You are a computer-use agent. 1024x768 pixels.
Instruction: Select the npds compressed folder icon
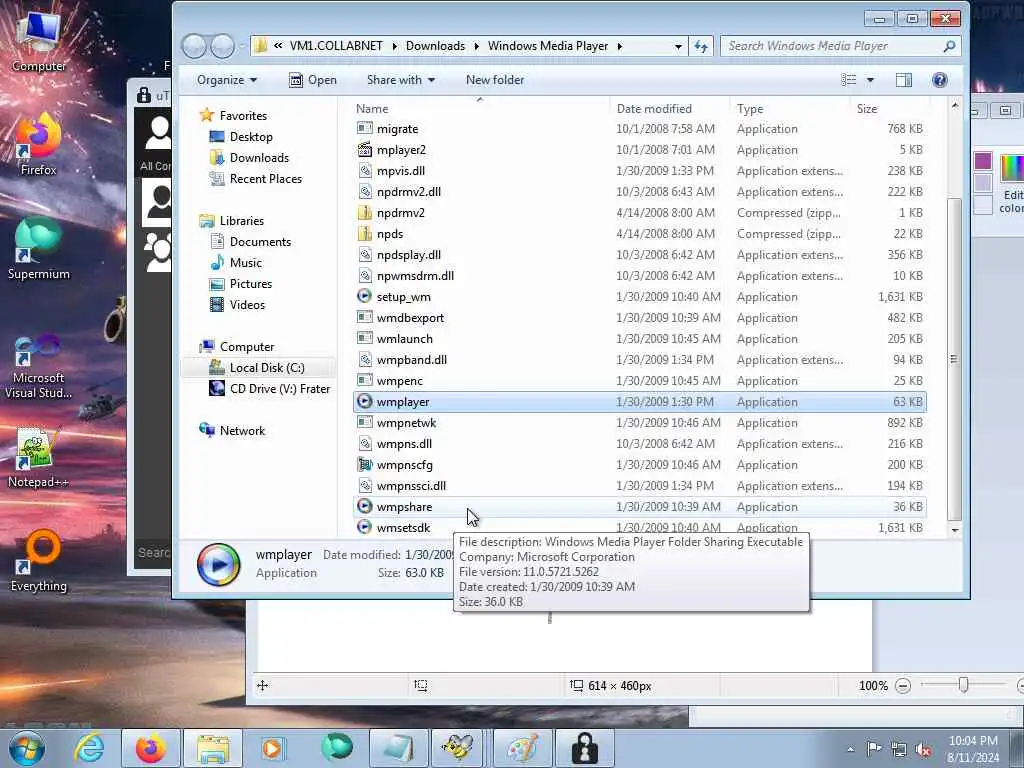pyautogui.click(x=364, y=233)
